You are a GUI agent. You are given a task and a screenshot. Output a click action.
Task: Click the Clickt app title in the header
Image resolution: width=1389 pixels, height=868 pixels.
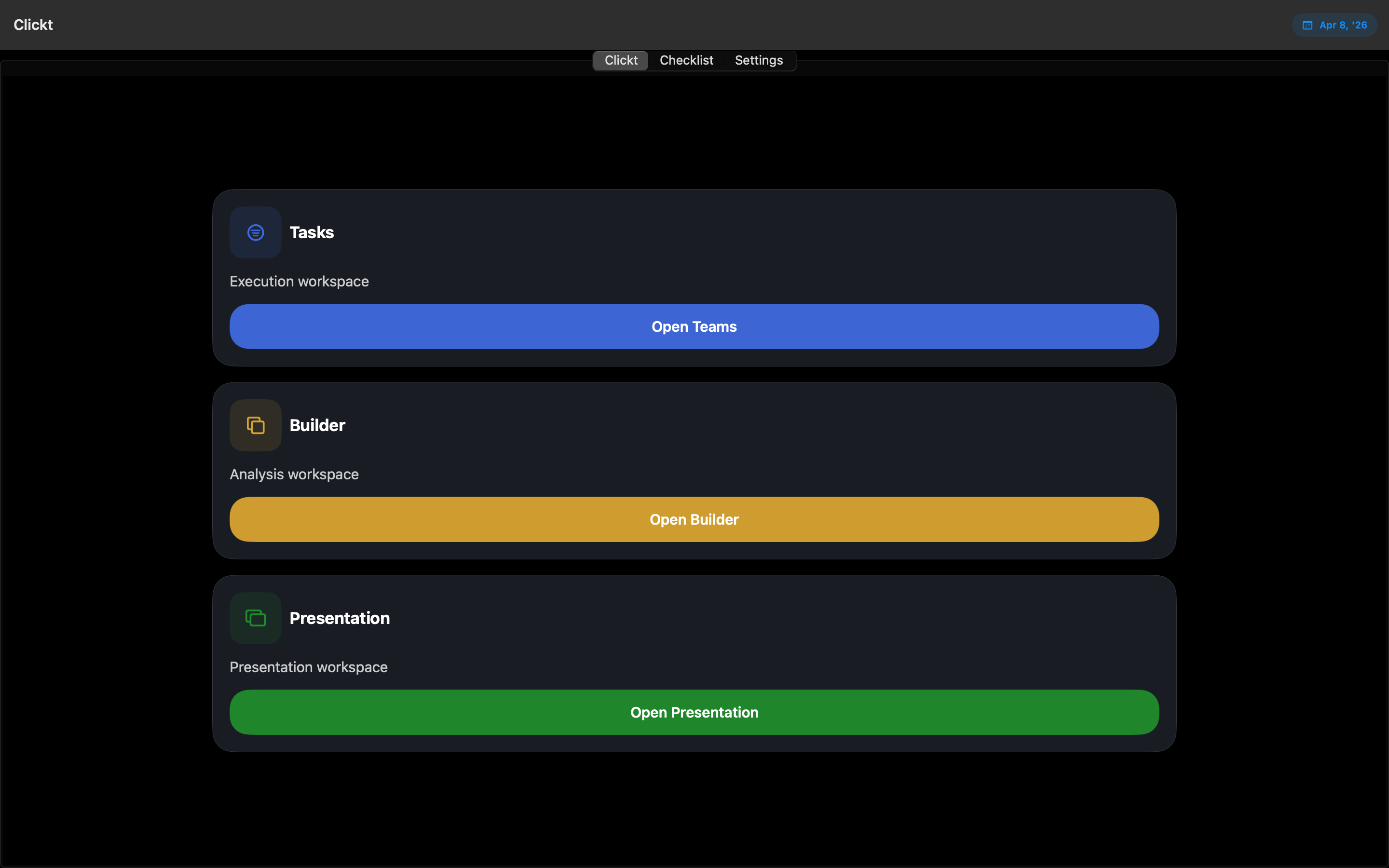(32, 25)
